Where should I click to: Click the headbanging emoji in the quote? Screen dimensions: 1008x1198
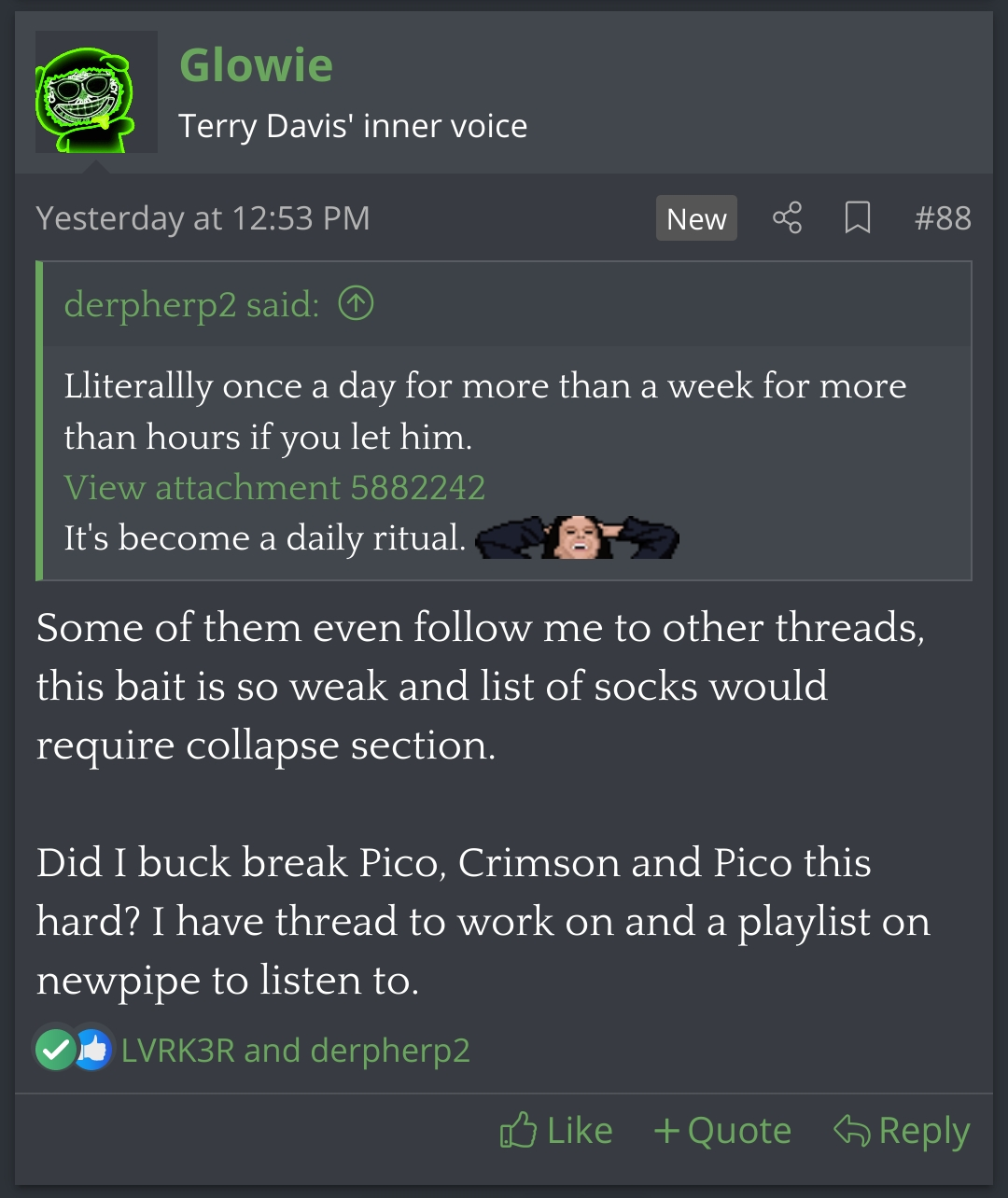577,537
